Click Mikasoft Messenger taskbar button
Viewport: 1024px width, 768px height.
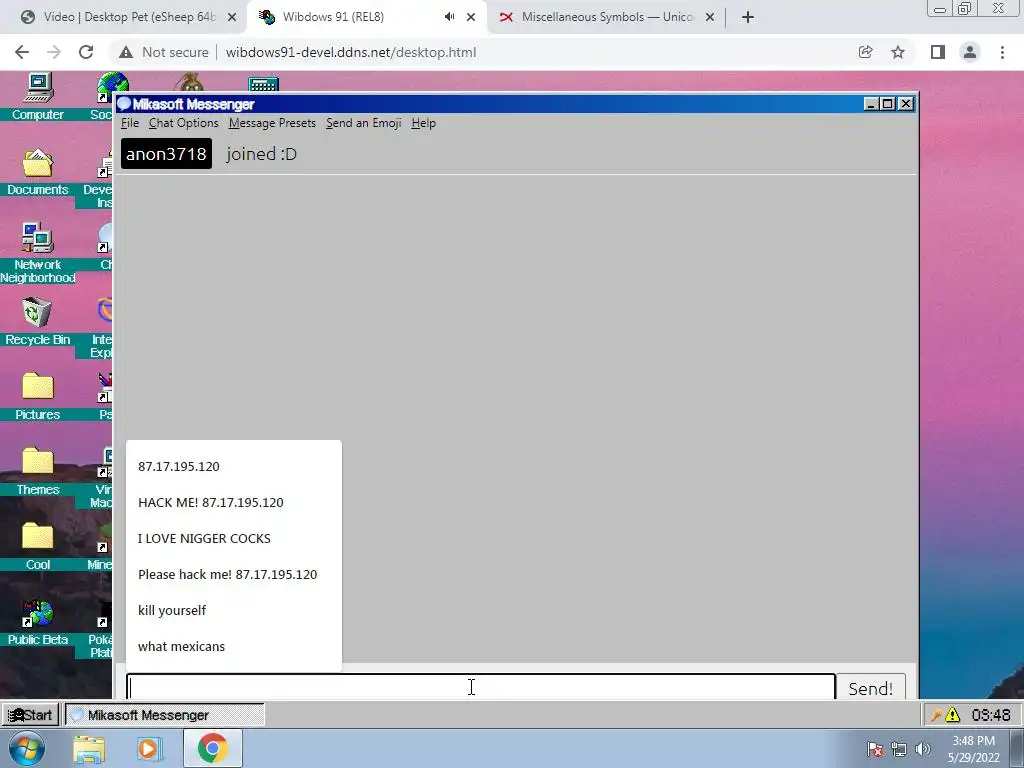click(x=165, y=715)
